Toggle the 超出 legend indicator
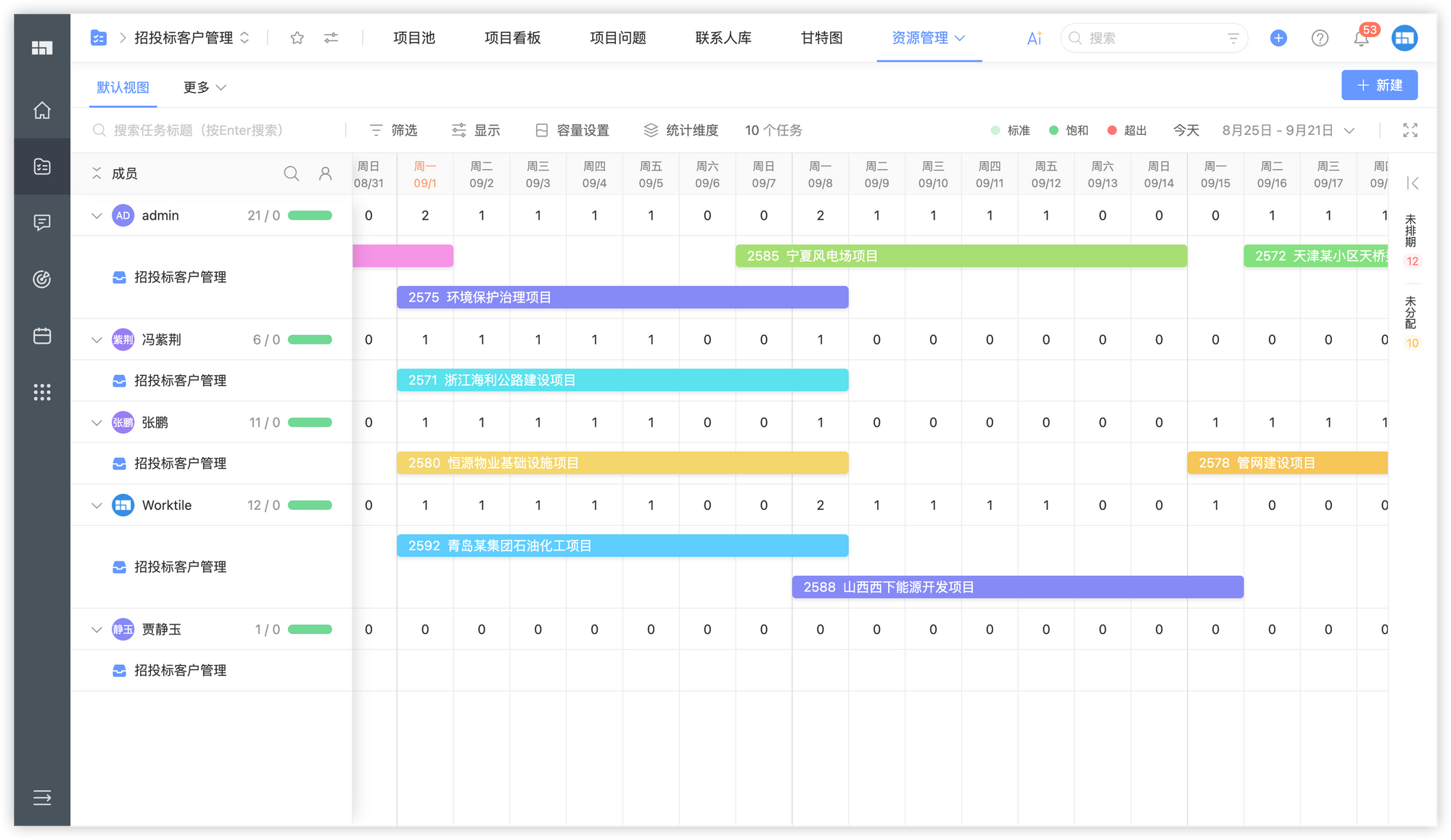This screenshot has height=840, width=1451. coord(1126,131)
